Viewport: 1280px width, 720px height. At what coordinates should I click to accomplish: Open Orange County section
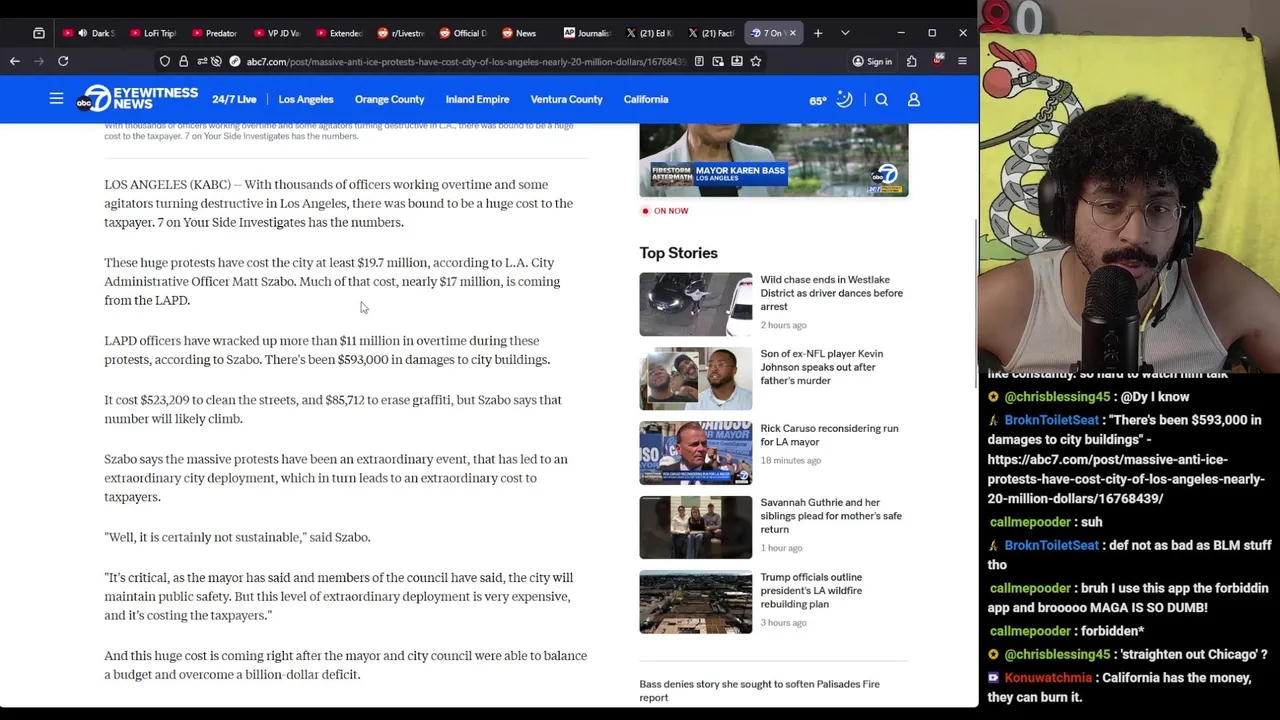389,99
